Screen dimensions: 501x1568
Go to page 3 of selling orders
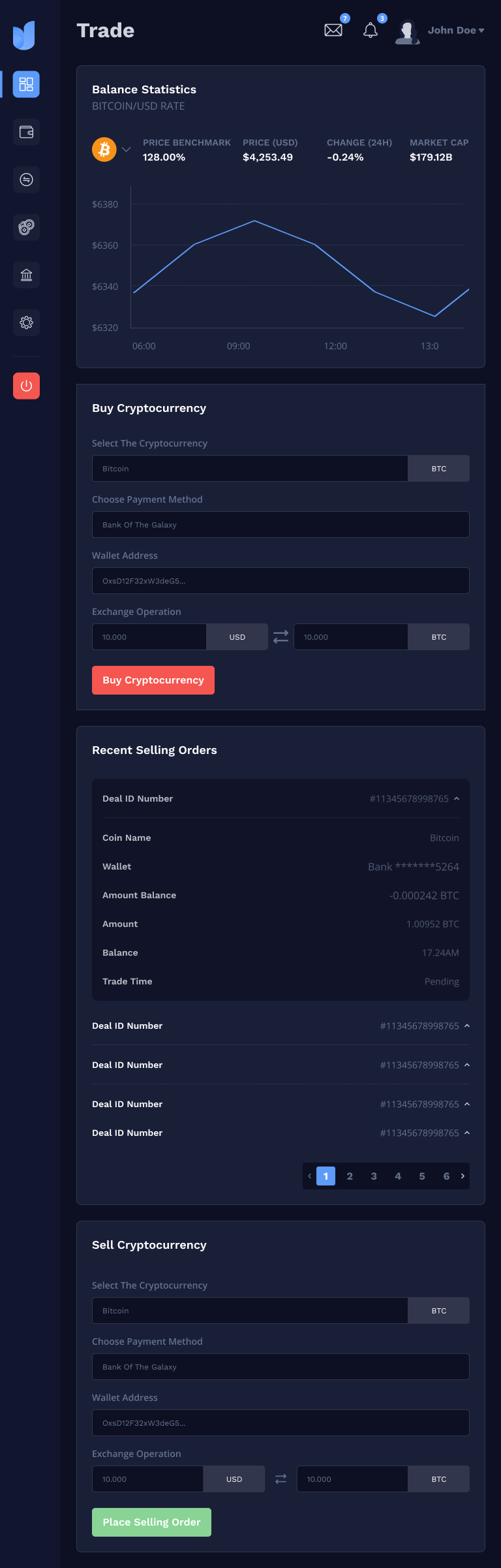tap(374, 1176)
